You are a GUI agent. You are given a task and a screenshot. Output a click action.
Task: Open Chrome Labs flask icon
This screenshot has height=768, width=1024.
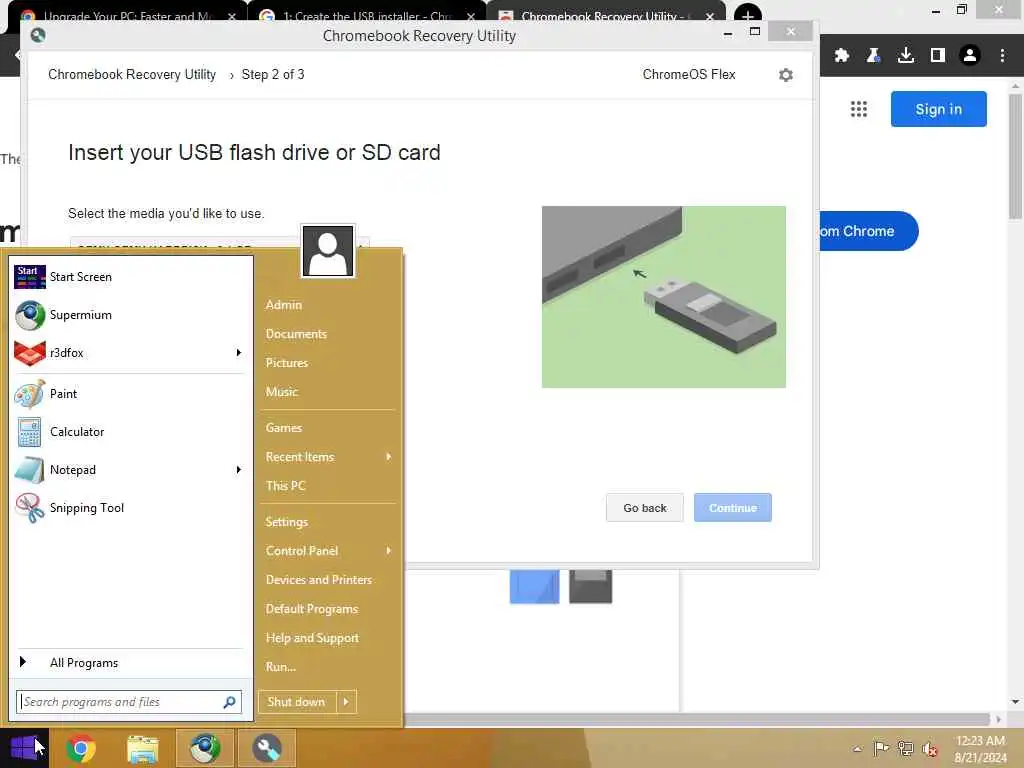coord(873,56)
